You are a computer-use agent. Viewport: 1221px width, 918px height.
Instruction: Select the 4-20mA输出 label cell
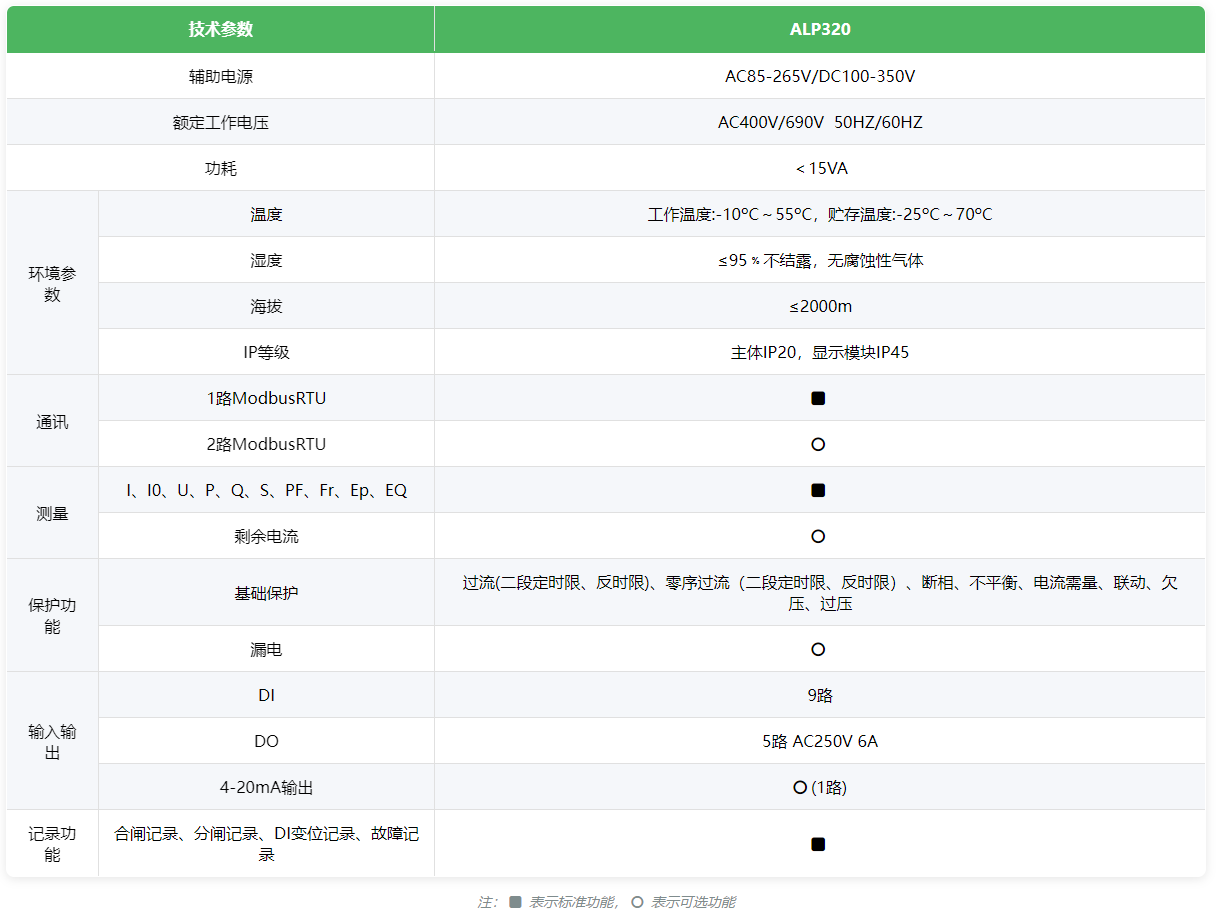coord(266,787)
